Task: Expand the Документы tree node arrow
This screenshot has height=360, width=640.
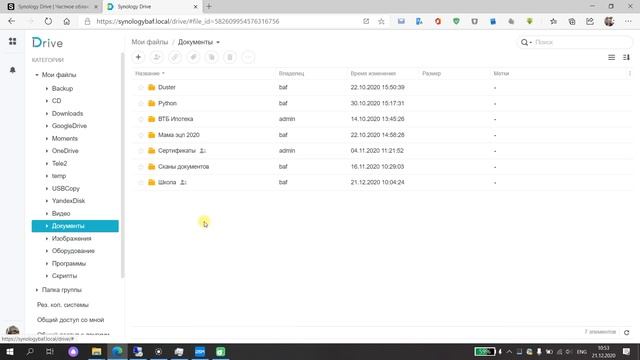Action: [47, 226]
